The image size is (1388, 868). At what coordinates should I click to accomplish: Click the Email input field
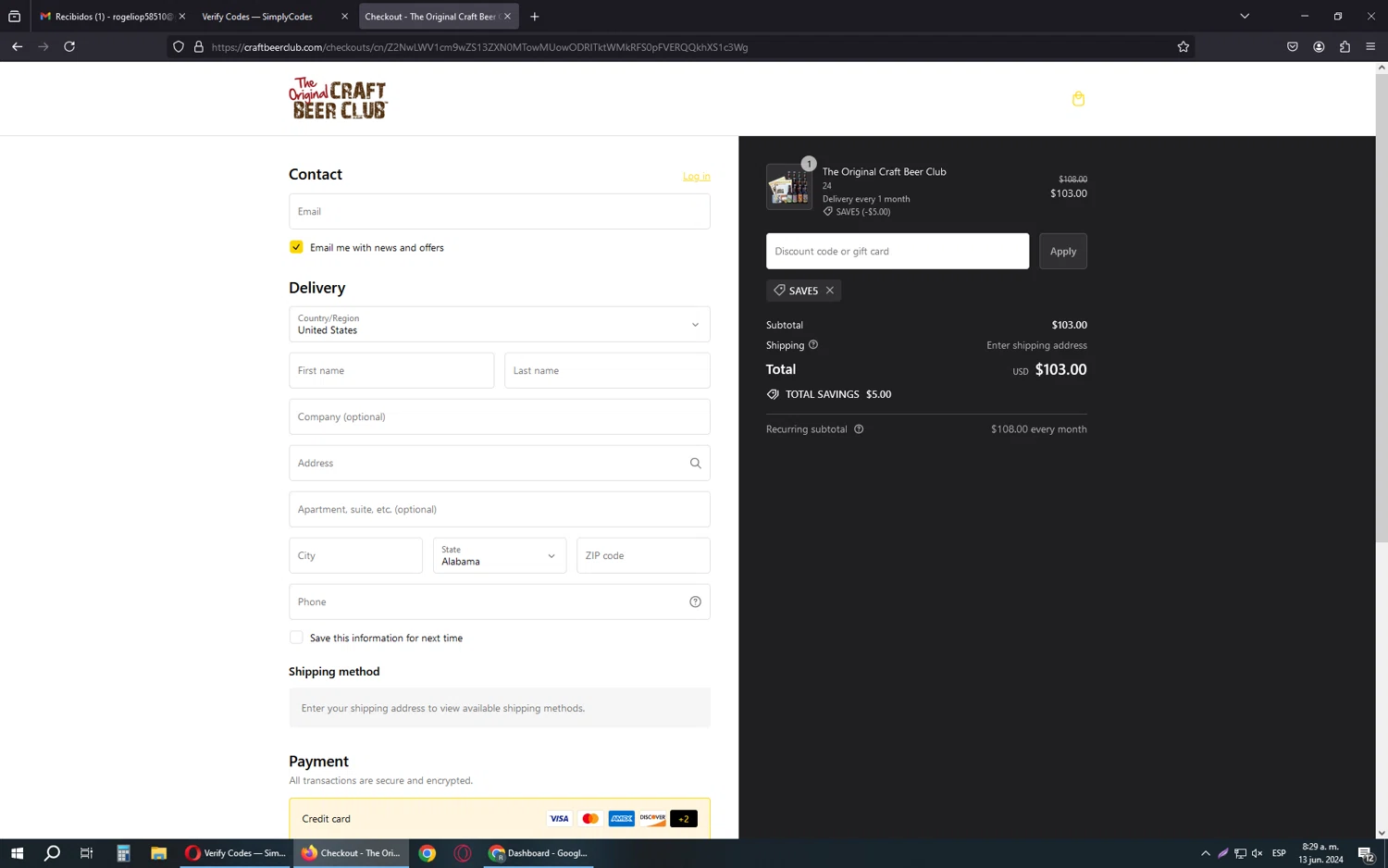tap(500, 211)
